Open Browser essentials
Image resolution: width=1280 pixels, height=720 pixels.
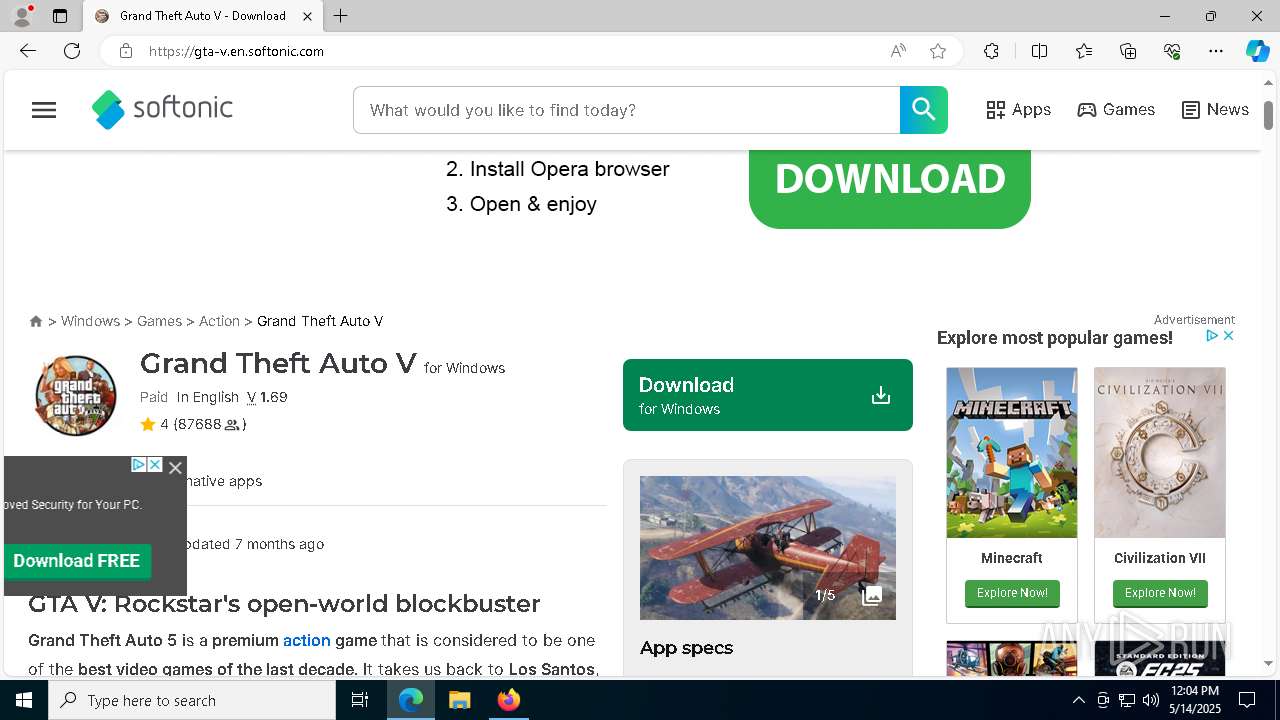[x=1172, y=51]
